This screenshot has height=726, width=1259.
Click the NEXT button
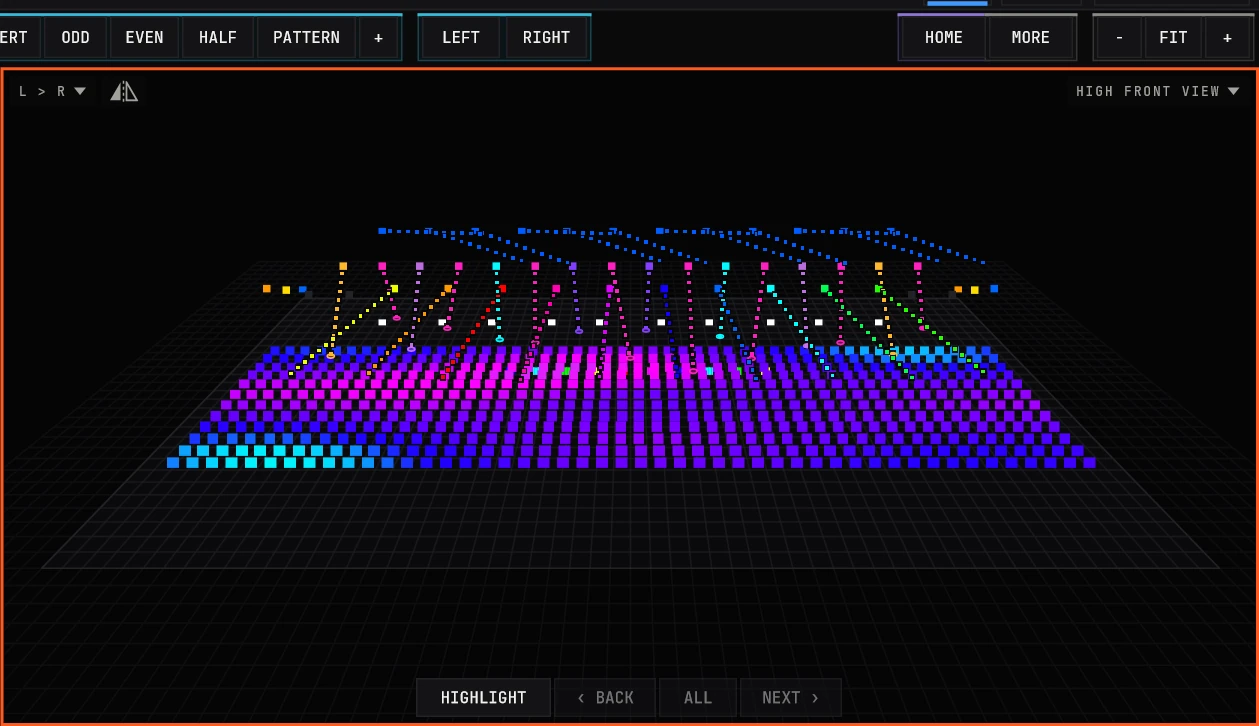coord(790,698)
